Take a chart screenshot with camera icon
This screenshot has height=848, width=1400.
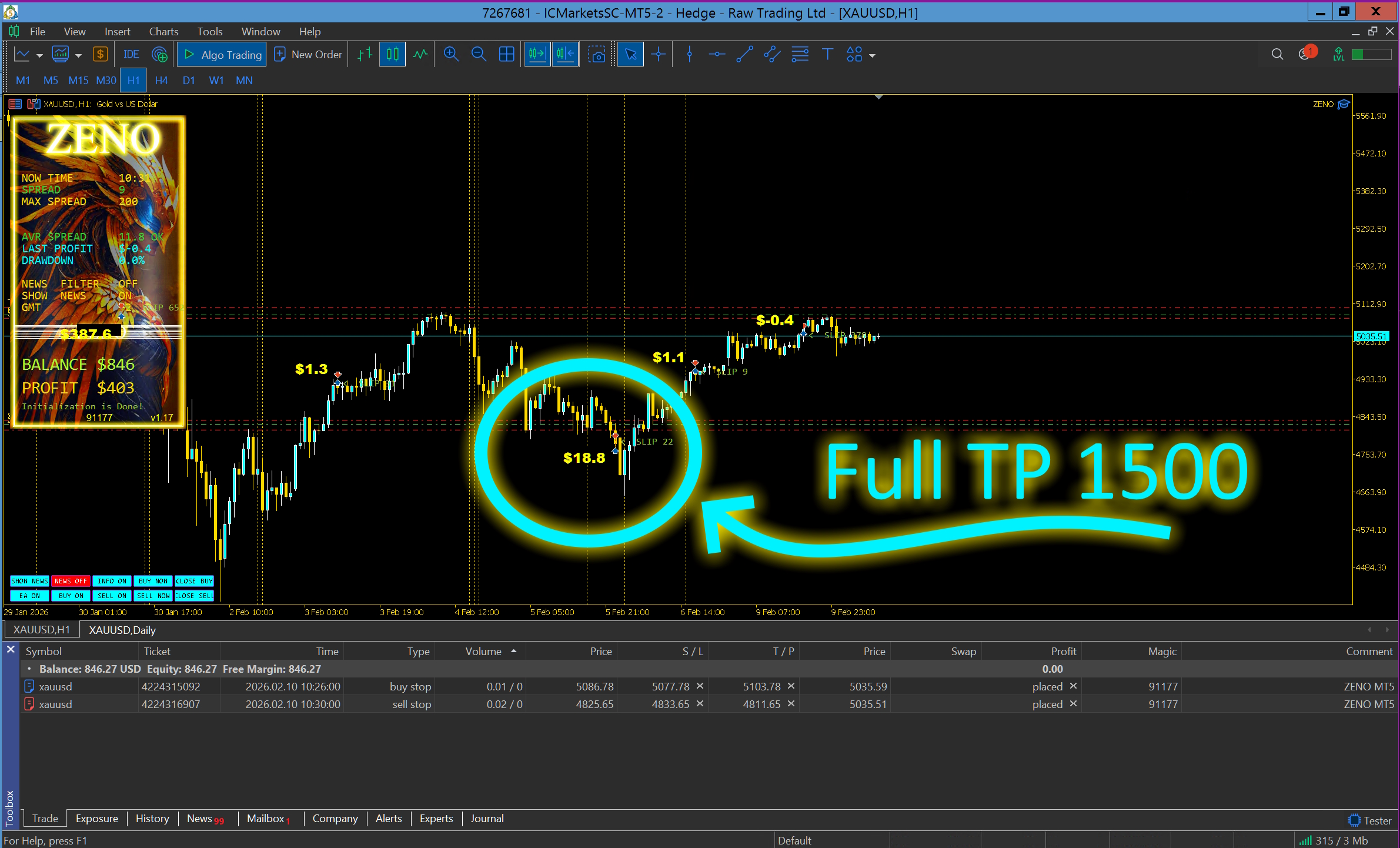[597, 55]
